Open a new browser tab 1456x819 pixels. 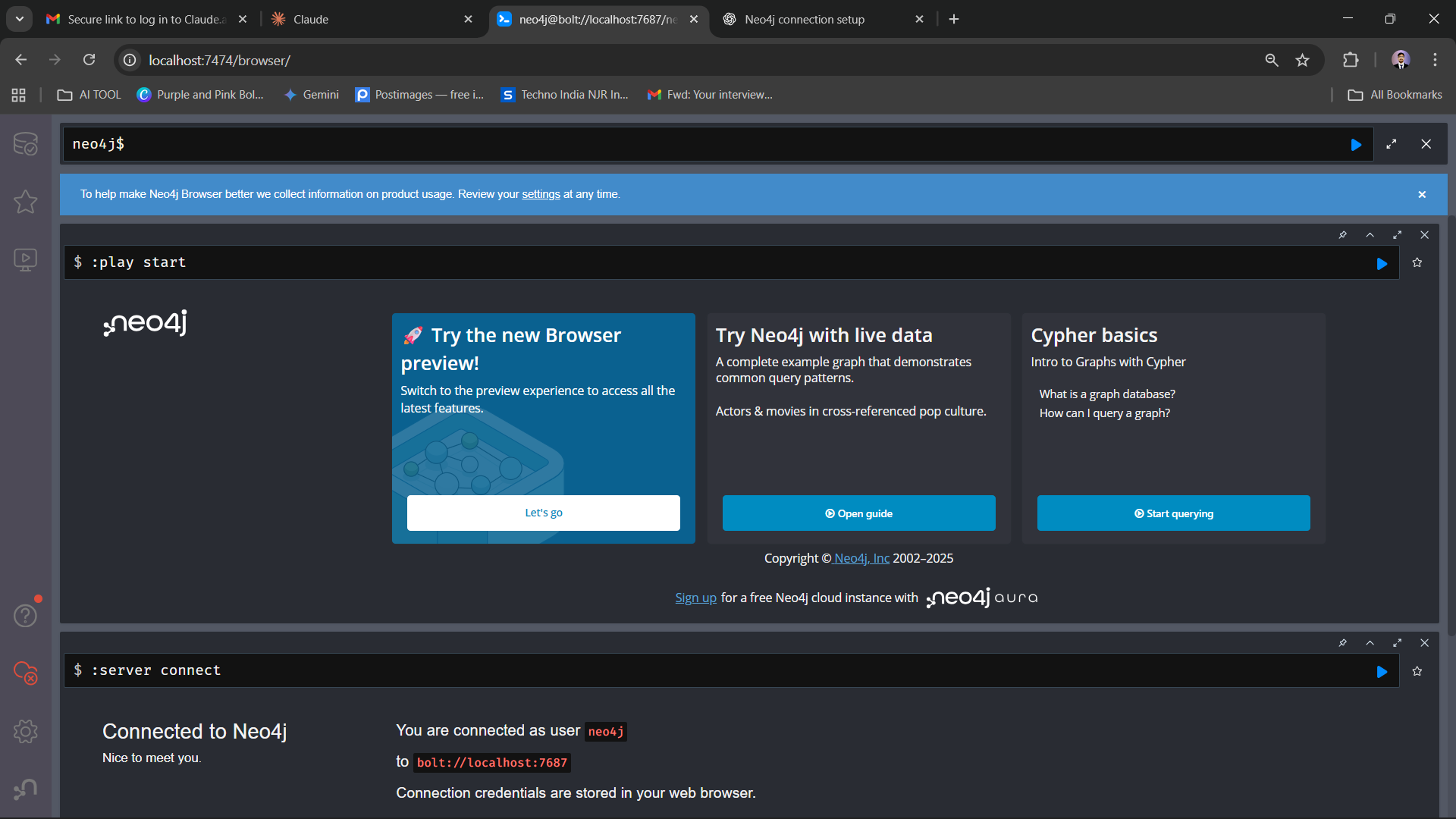pyautogui.click(x=954, y=19)
